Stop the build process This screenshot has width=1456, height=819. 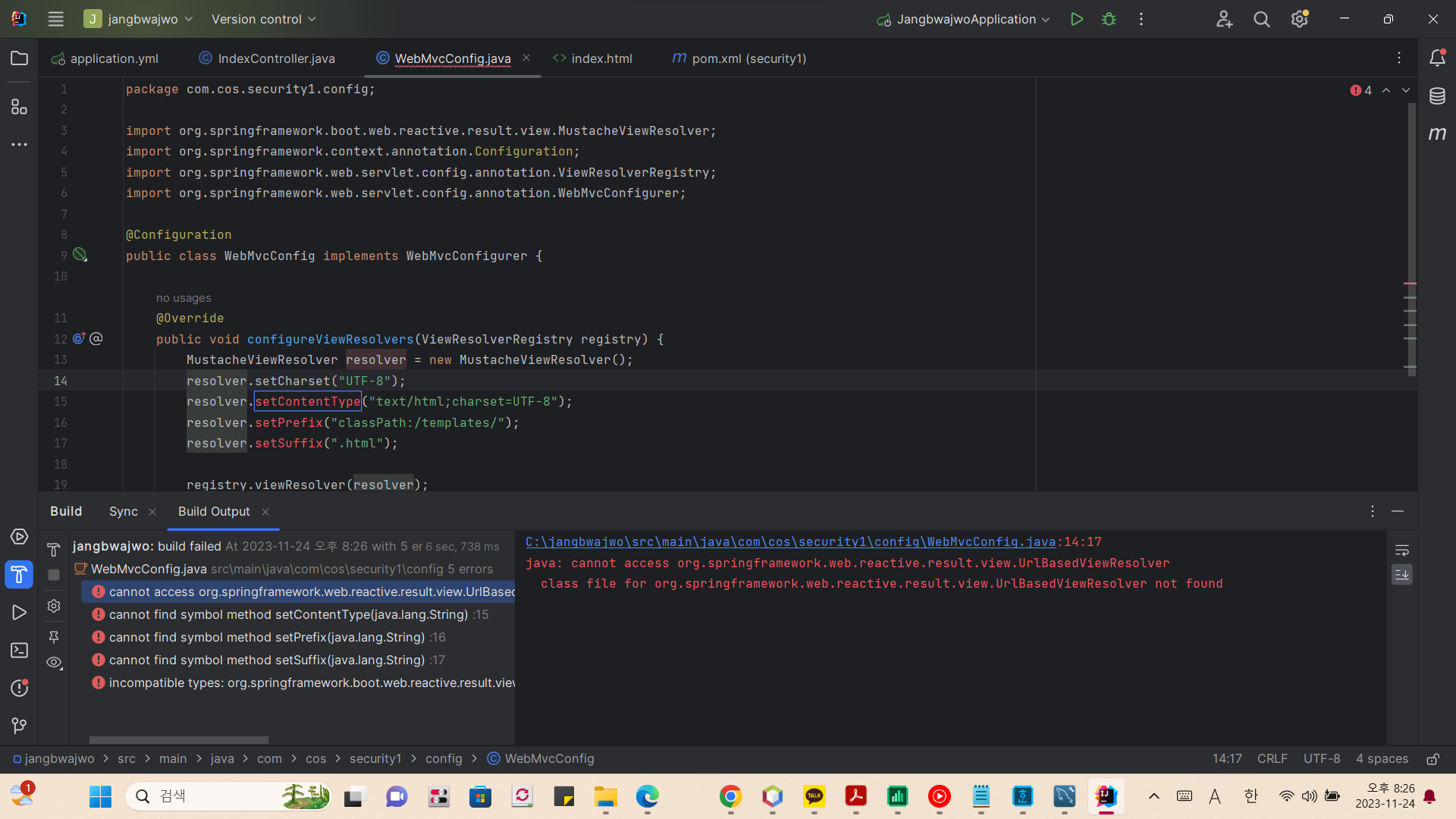(x=54, y=575)
